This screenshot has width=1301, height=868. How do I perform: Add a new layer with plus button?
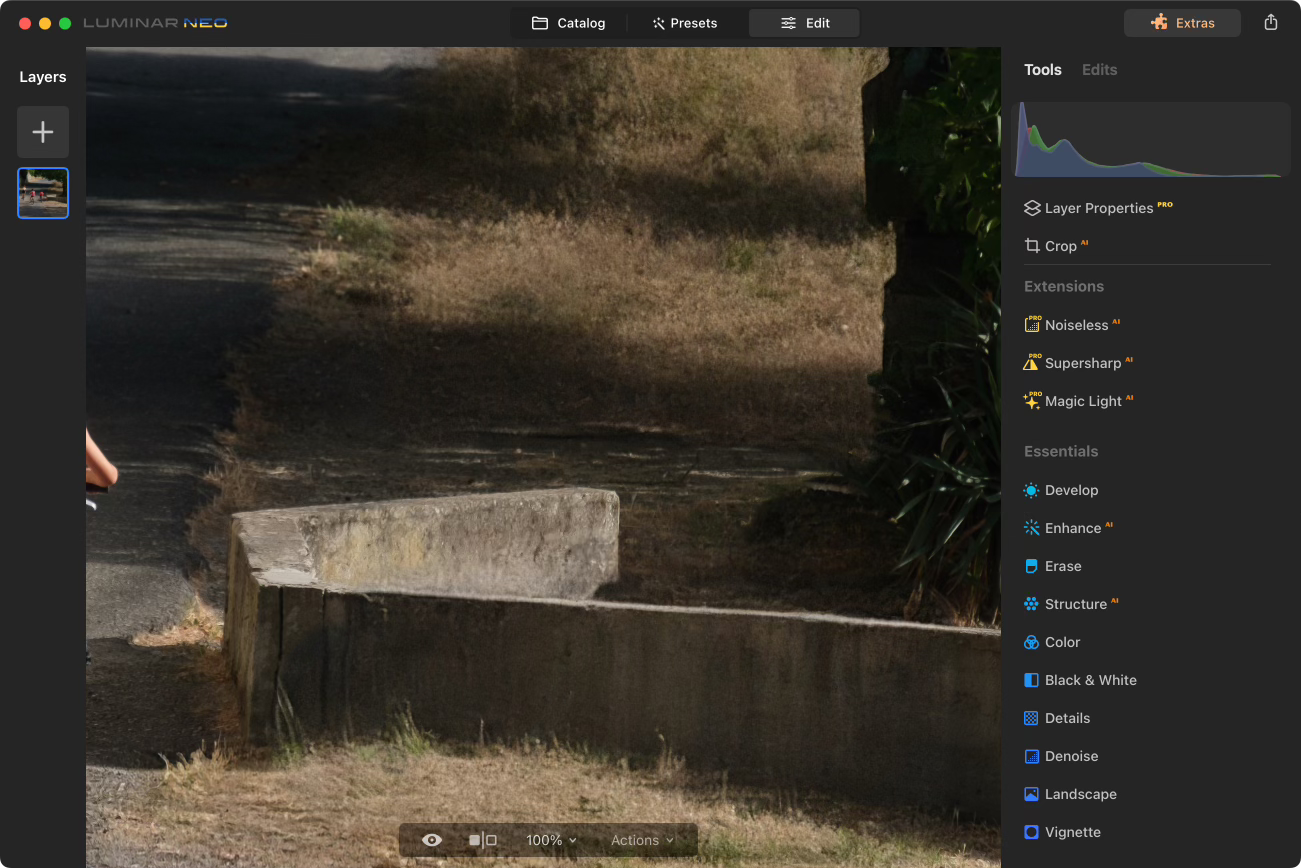point(43,132)
